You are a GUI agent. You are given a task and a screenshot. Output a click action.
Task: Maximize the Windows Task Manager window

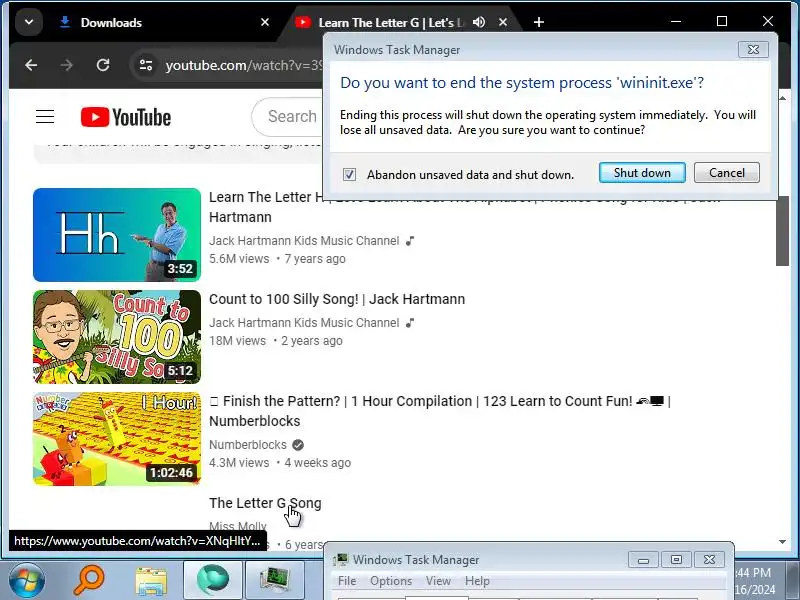[x=676, y=560]
